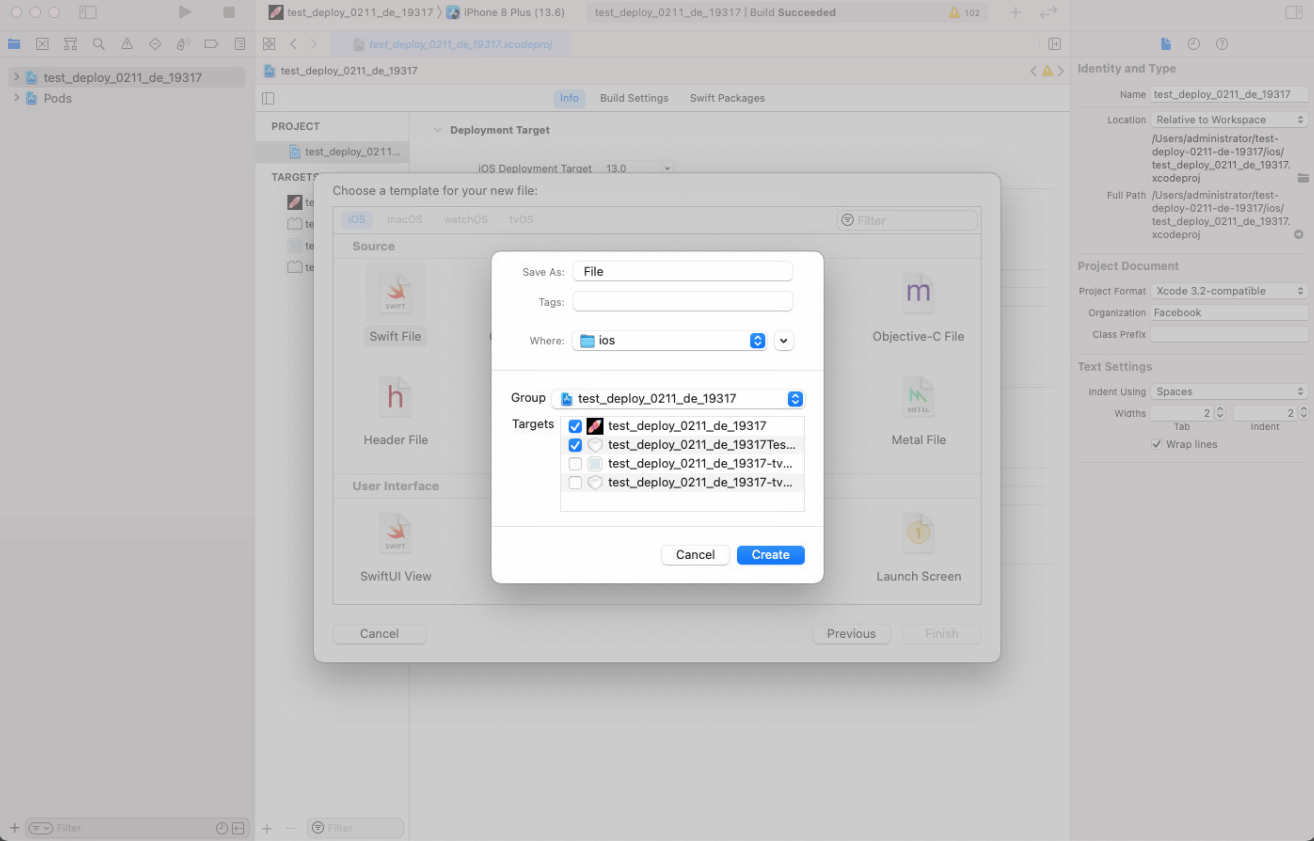Uncheck the test_deploy_0211_de_19317Tests target
This screenshot has height=841, width=1314.
point(575,445)
